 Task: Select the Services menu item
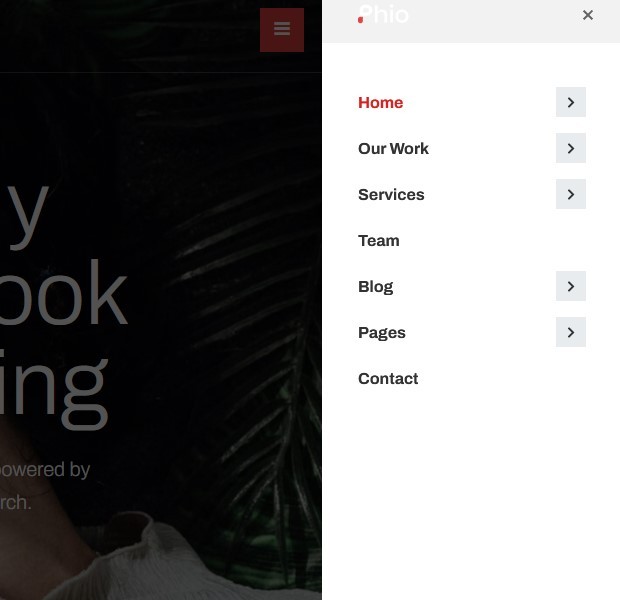391,195
